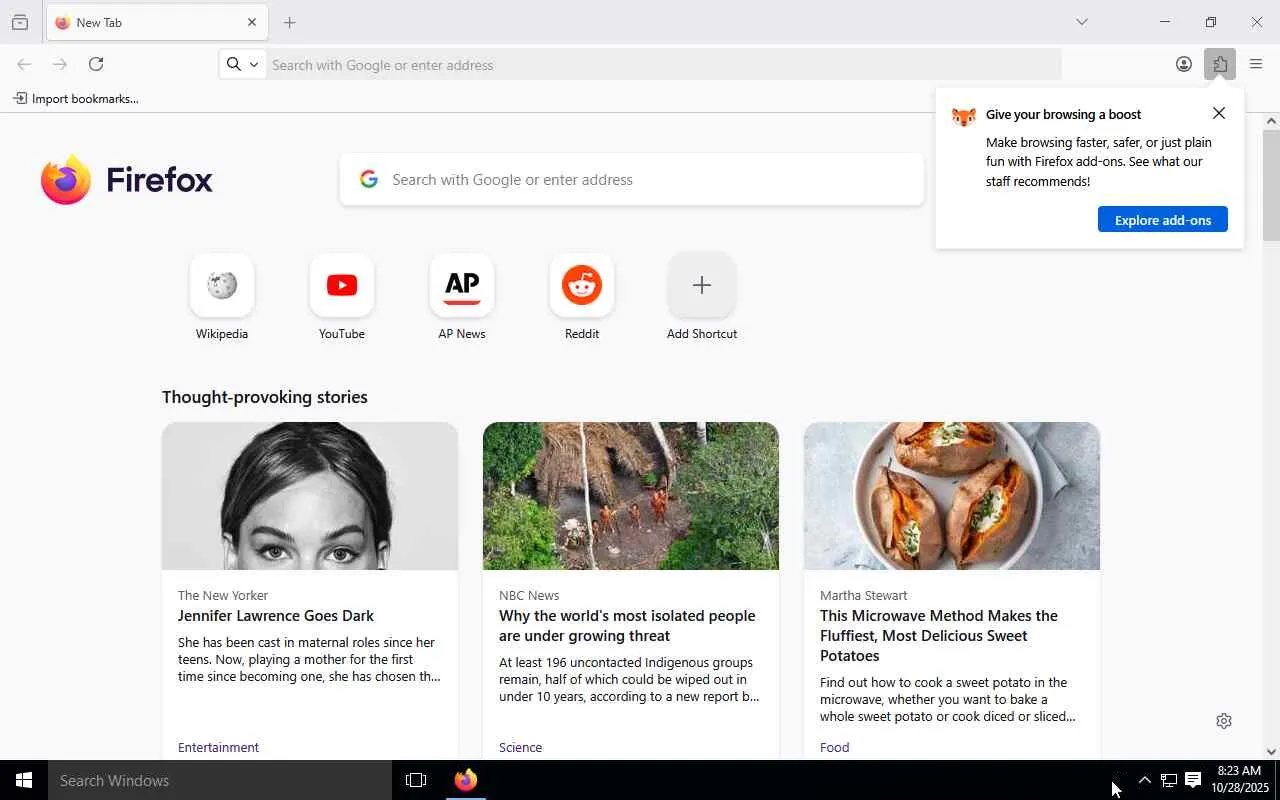Click 'NBC News' source label
The height and width of the screenshot is (800, 1280).
tap(529, 595)
